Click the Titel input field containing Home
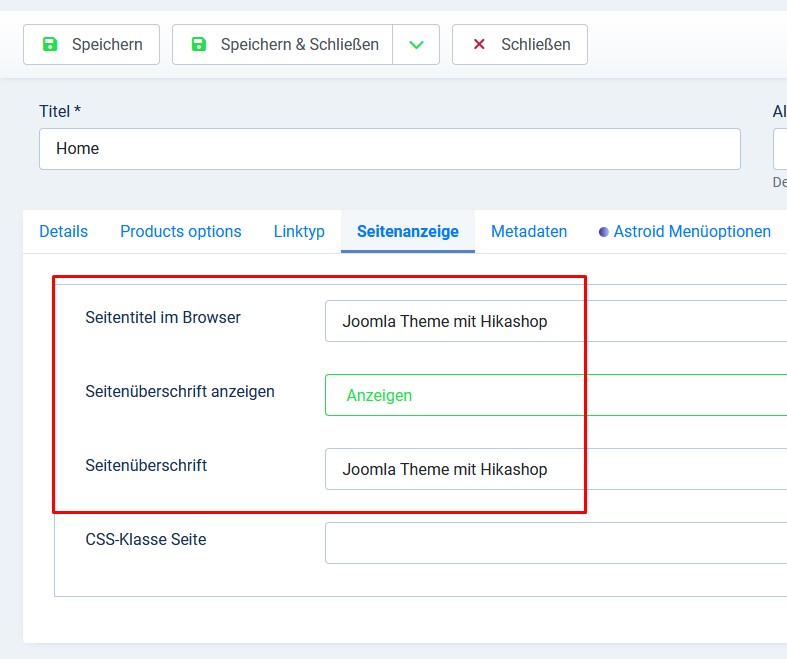Viewport: 787px width, 659px height. tap(389, 149)
